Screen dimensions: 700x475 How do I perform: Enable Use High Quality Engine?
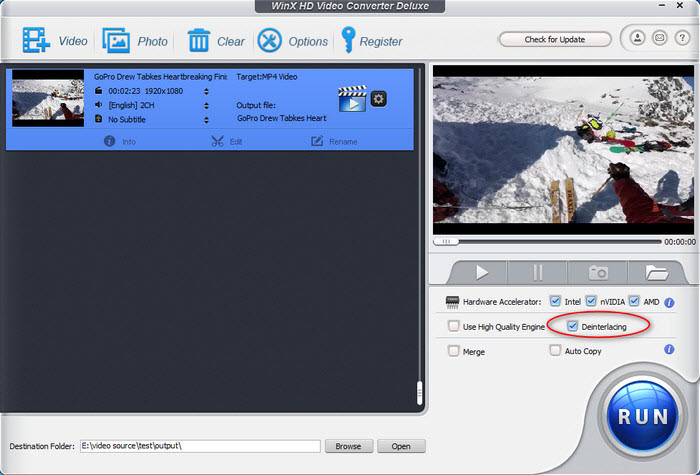[454, 326]
